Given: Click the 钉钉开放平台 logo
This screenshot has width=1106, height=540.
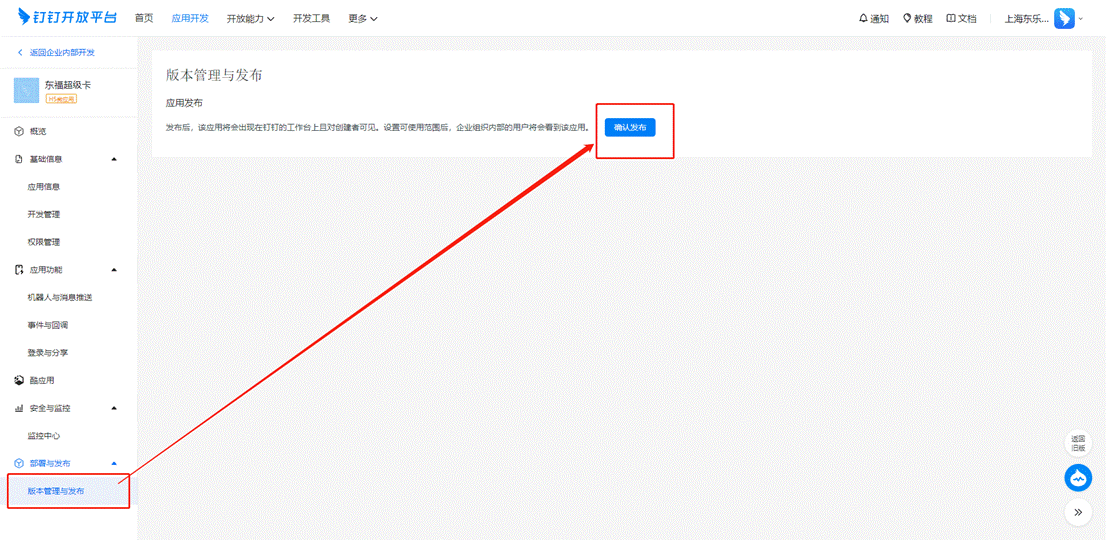Looking at the screenshot, I should point(67,18).
